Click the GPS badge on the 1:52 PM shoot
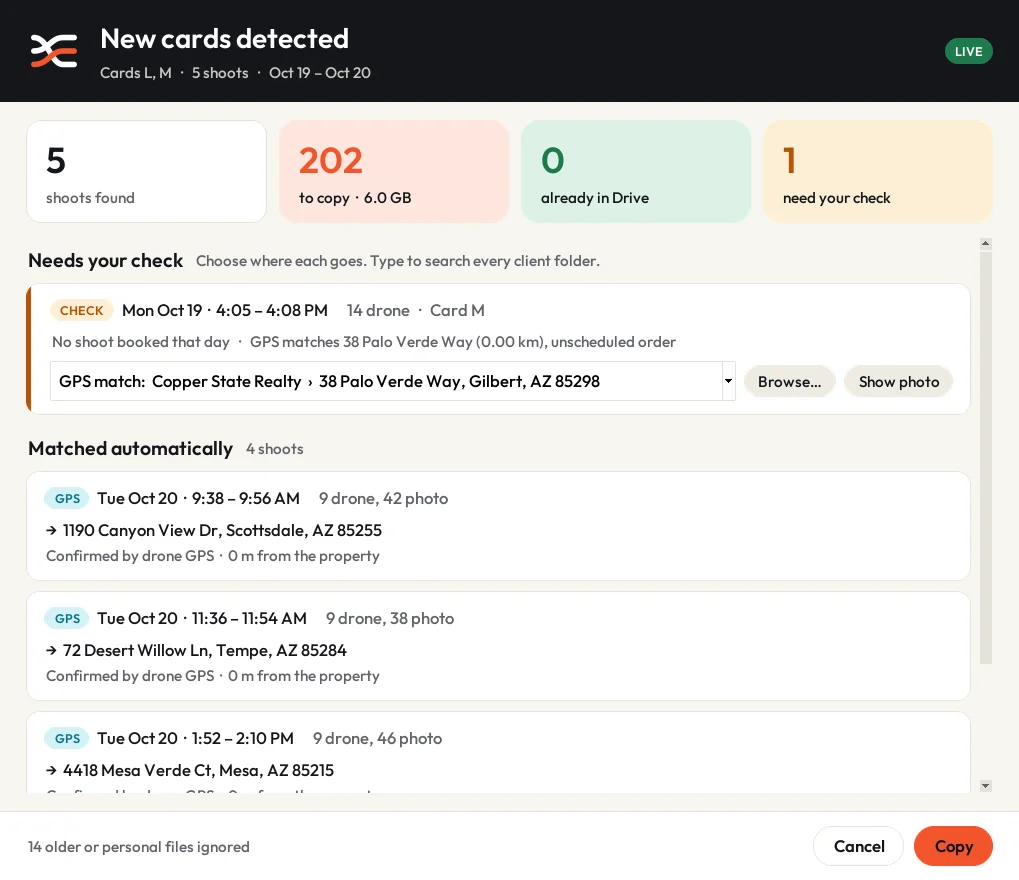The image size is (1019, 880). click(67, 738)
